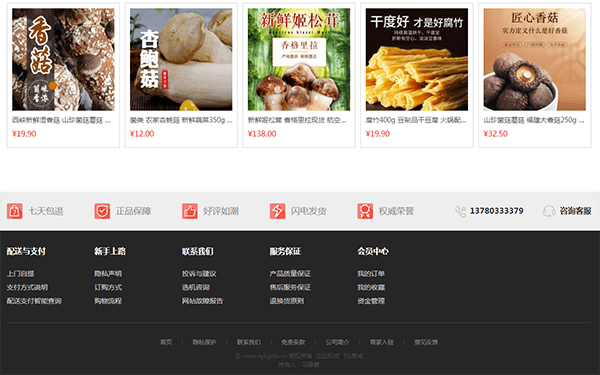Viewport: 600px width, 375px height.
Task: Open 免责条款 in bottom navigation
Action: pos(293,342)
